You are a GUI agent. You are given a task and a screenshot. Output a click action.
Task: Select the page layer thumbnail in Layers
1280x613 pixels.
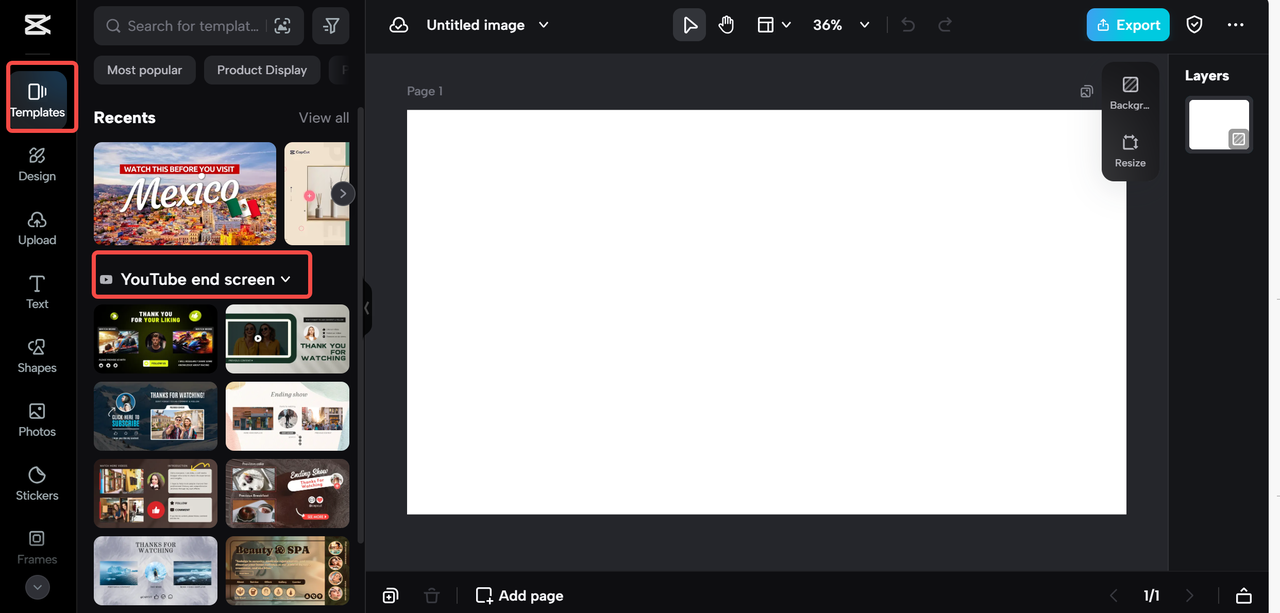(1219, 125)
